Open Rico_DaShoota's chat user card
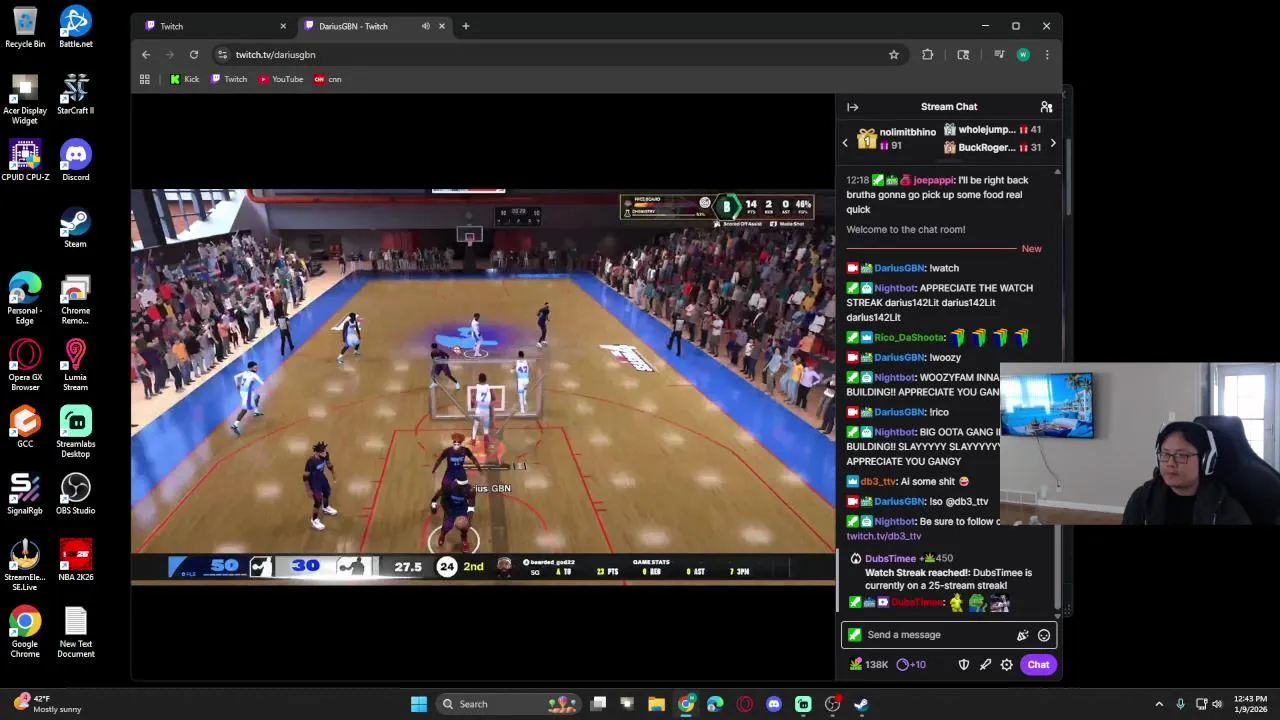This screenshot has height=720, width=1280. point(908,338)
